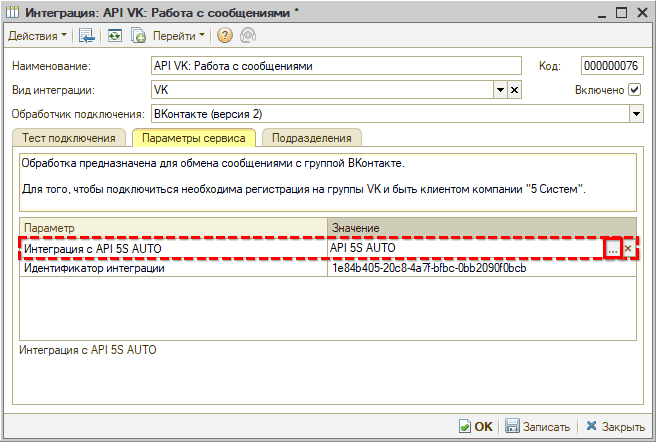Open the Обработчик подключения dropdown list
656x442 pixels.
tap(635, 114)
